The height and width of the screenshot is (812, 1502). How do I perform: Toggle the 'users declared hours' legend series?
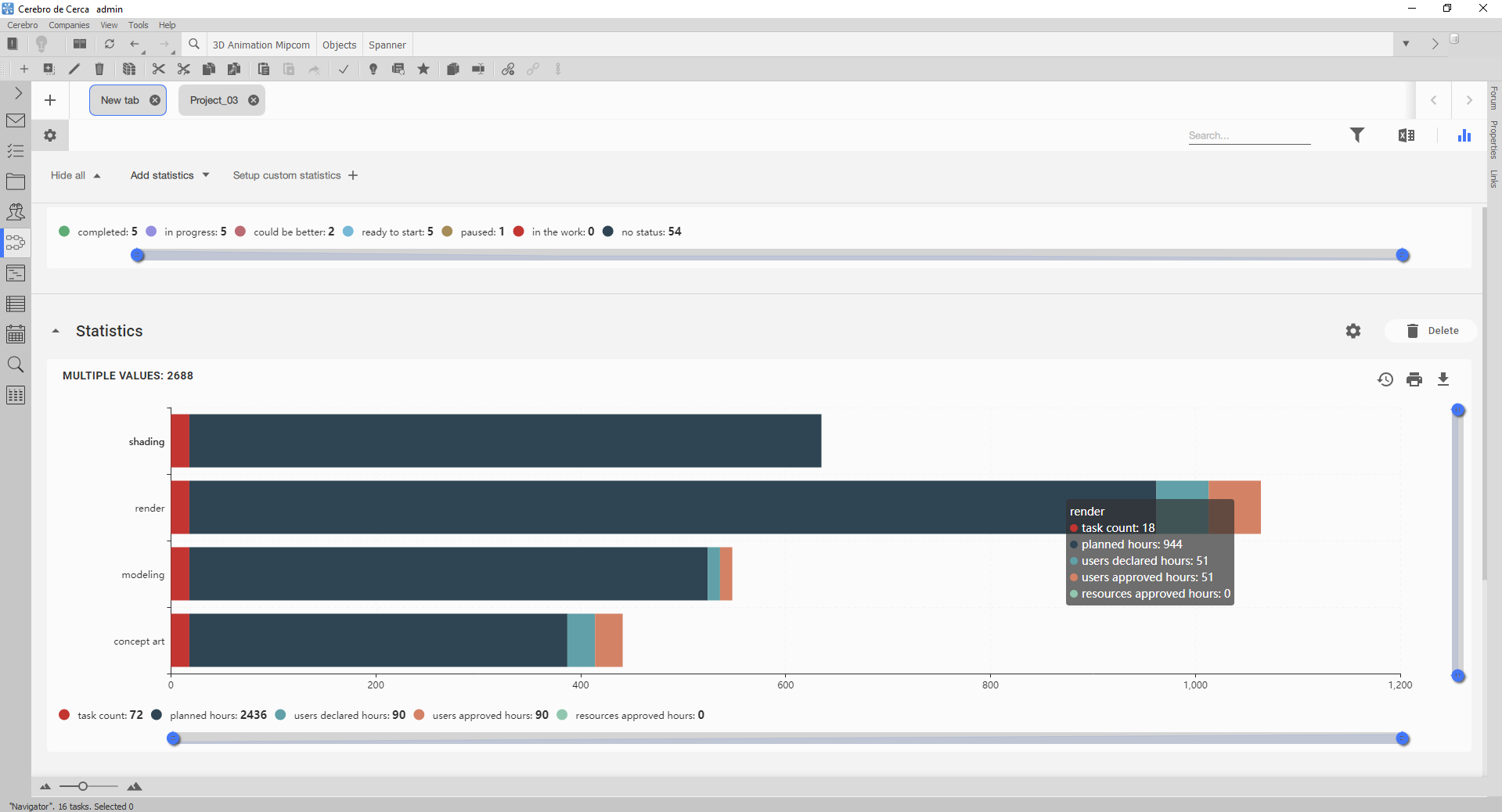pyautogui.click(x=340, y=715)
